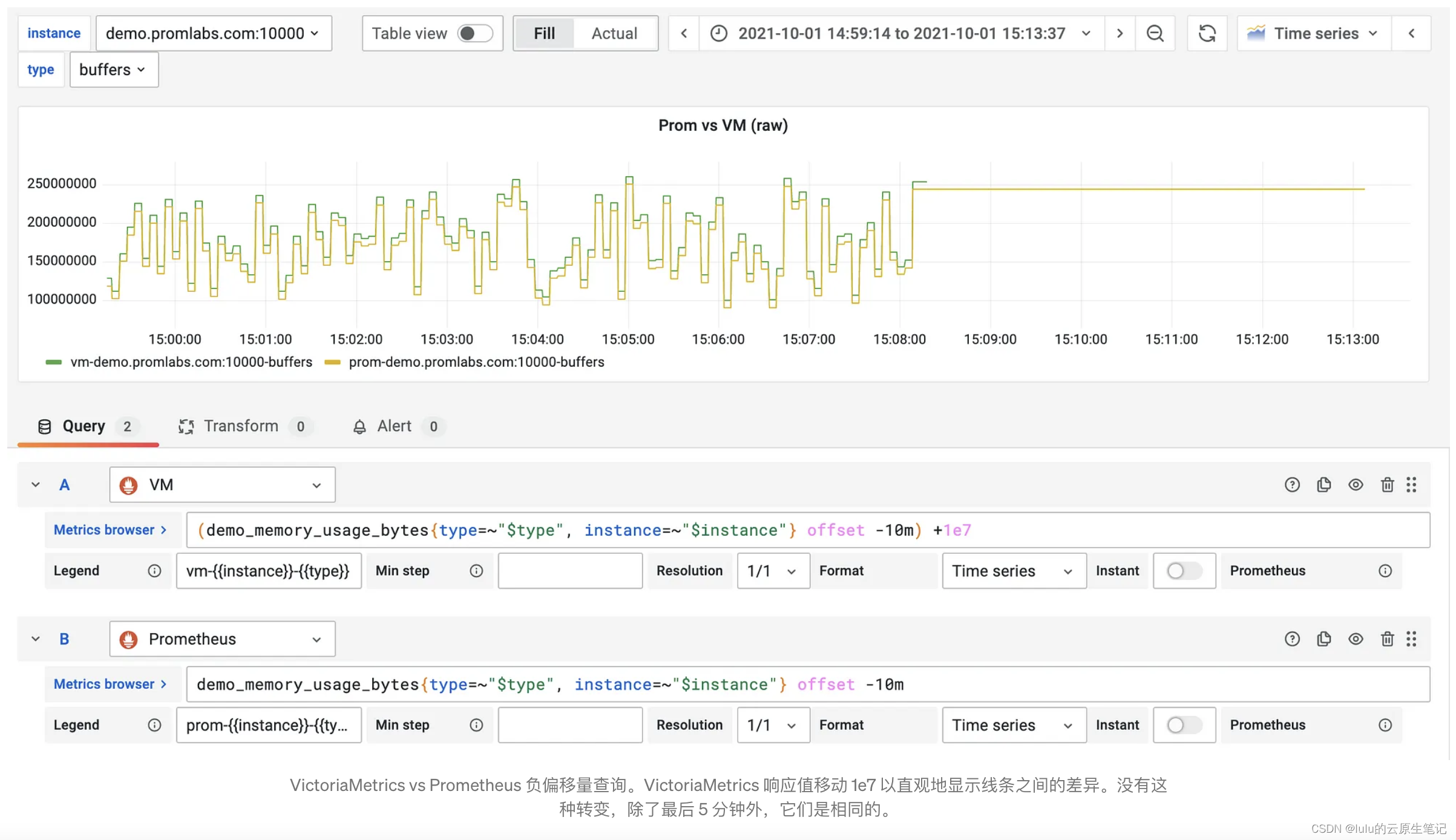Switch to the Alert tab
1456x840 pixels.
[398, 427]
